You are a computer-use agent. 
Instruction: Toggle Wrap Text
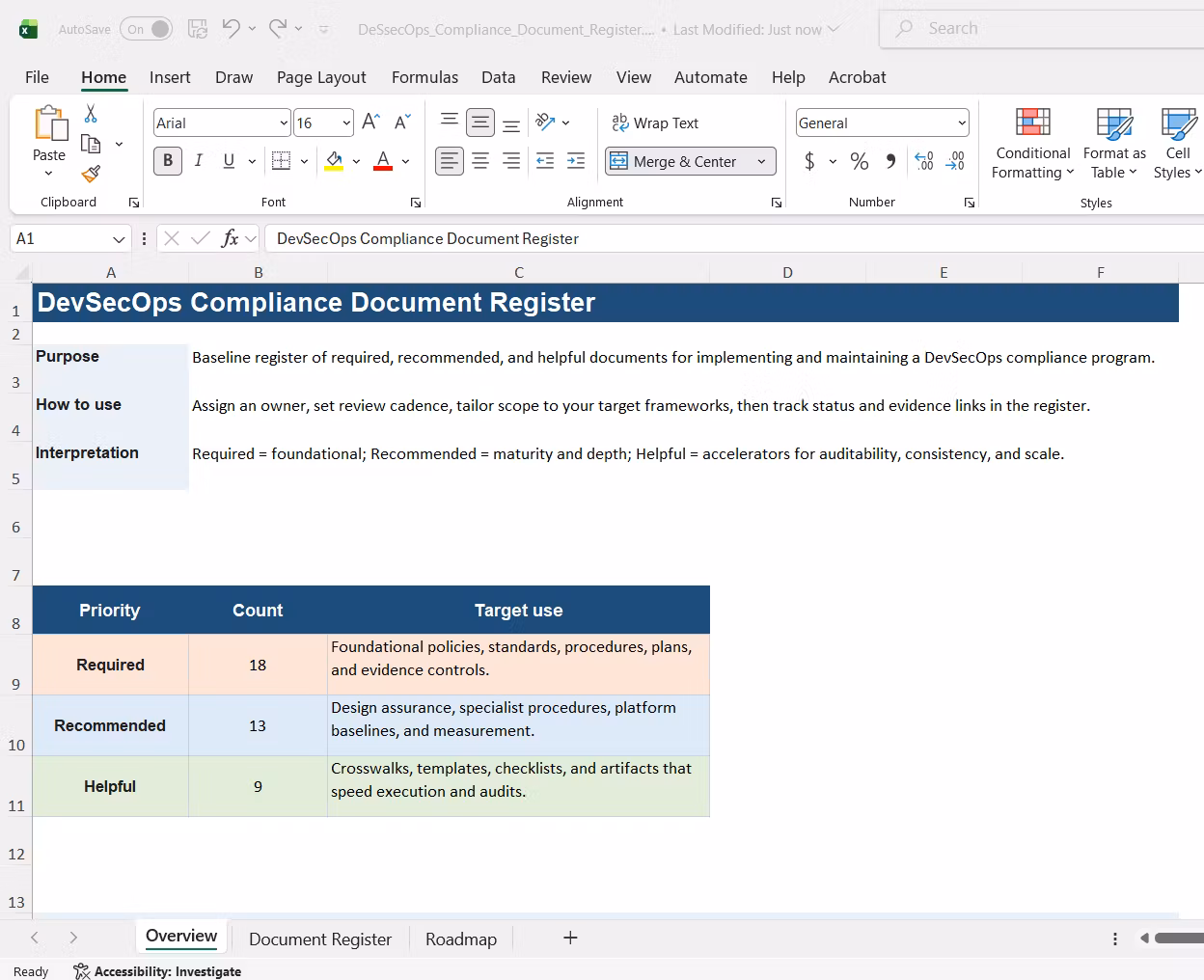click(655, 122)
